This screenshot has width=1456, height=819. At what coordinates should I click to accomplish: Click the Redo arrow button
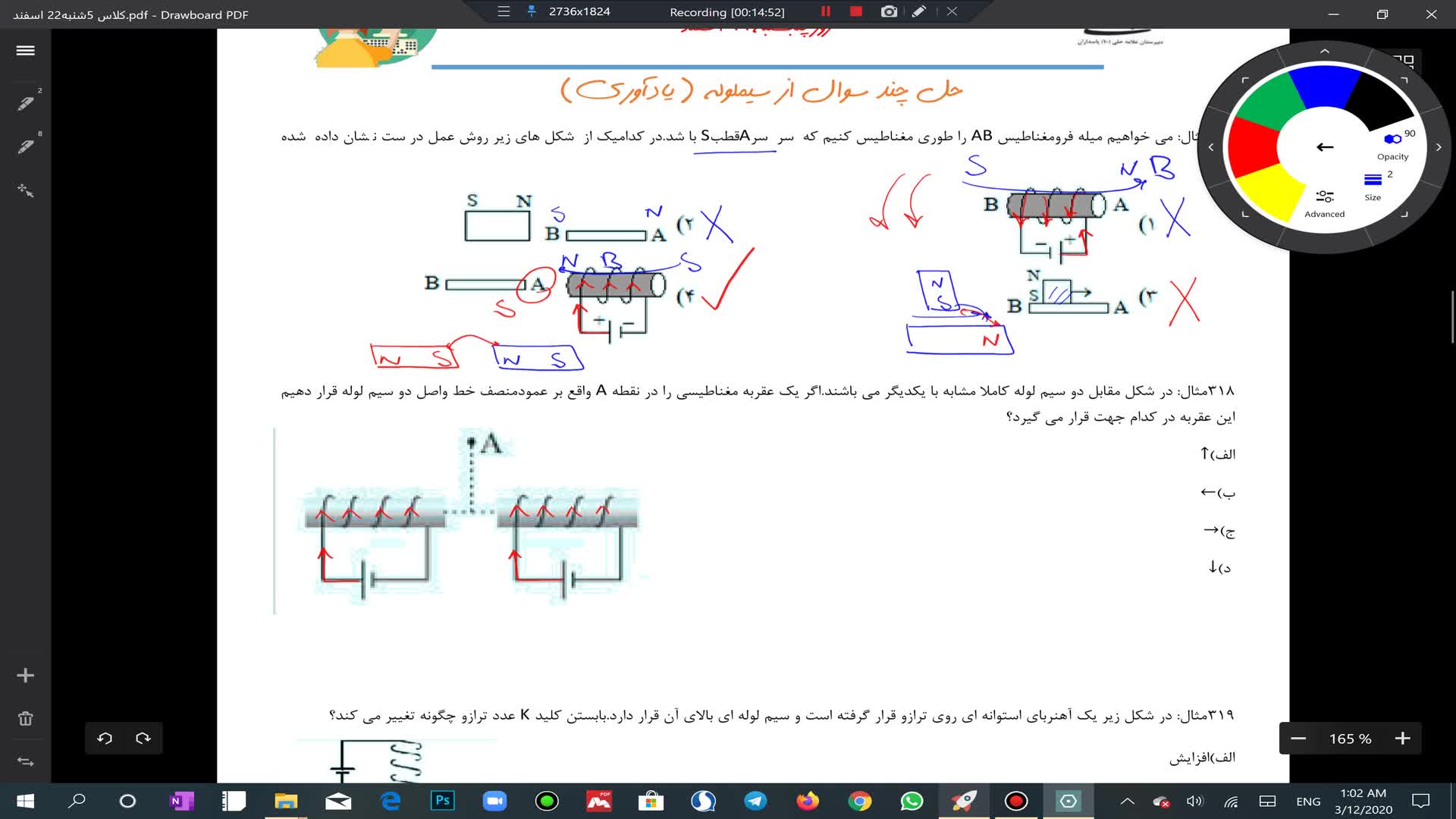pos(143,738)
